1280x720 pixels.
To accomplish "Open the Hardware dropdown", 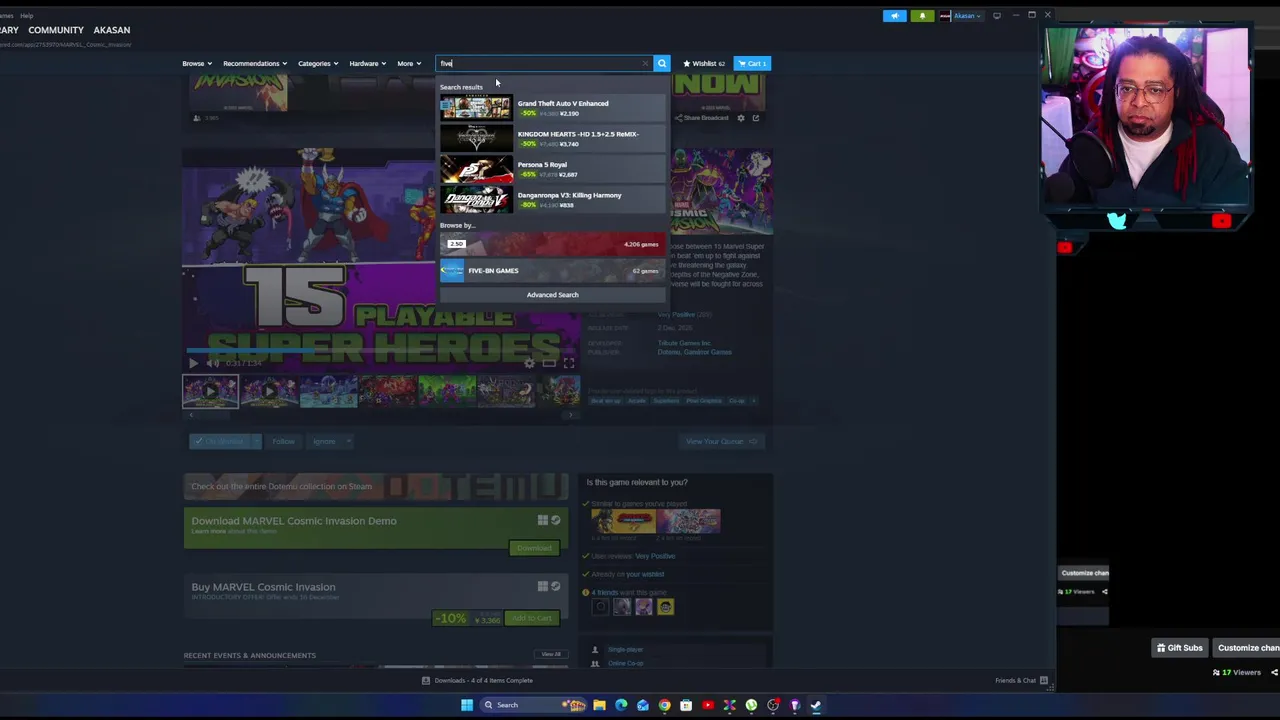I will [x=367, y=63].
